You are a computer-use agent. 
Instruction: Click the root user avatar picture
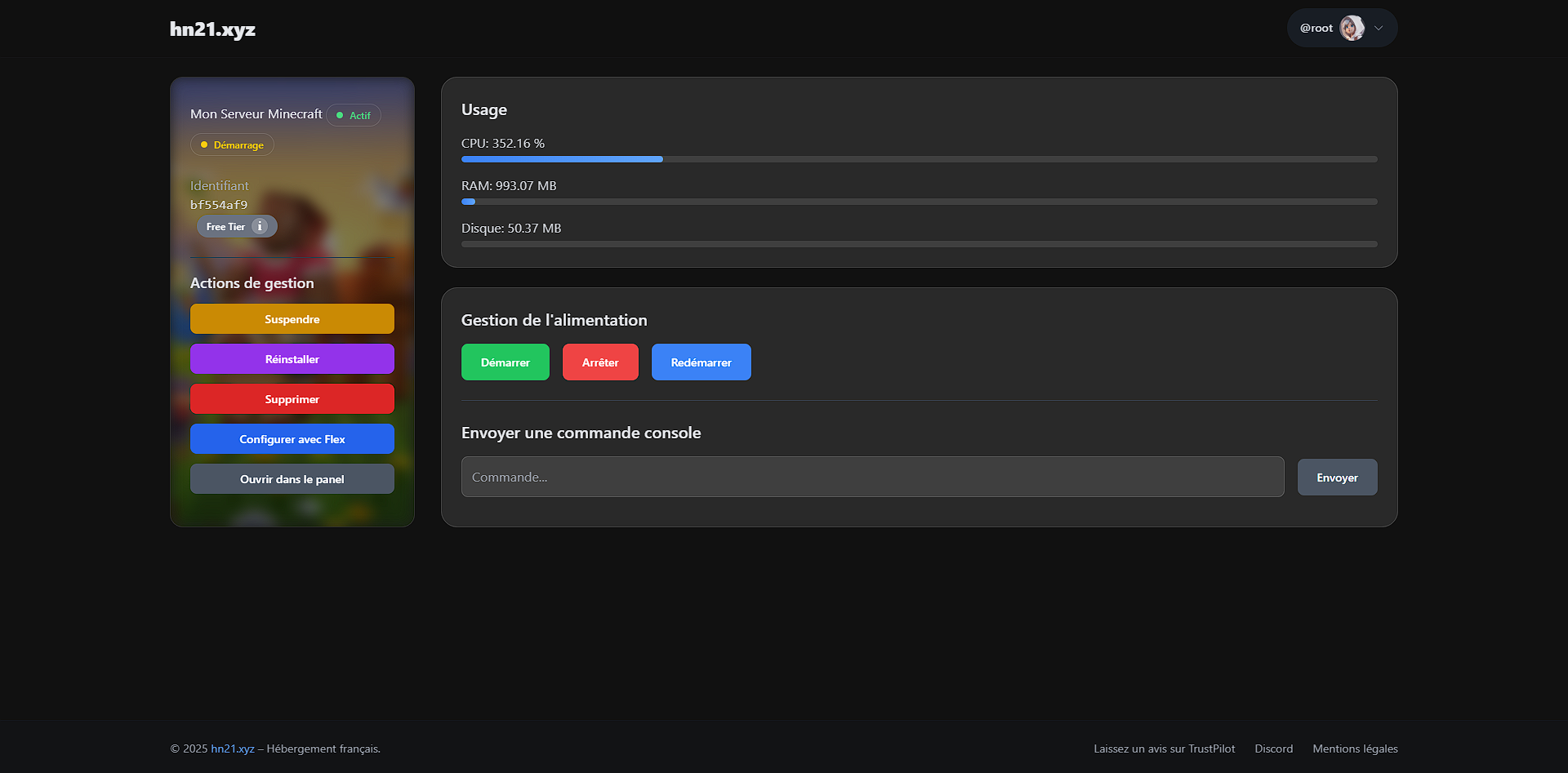[1352, 28]
